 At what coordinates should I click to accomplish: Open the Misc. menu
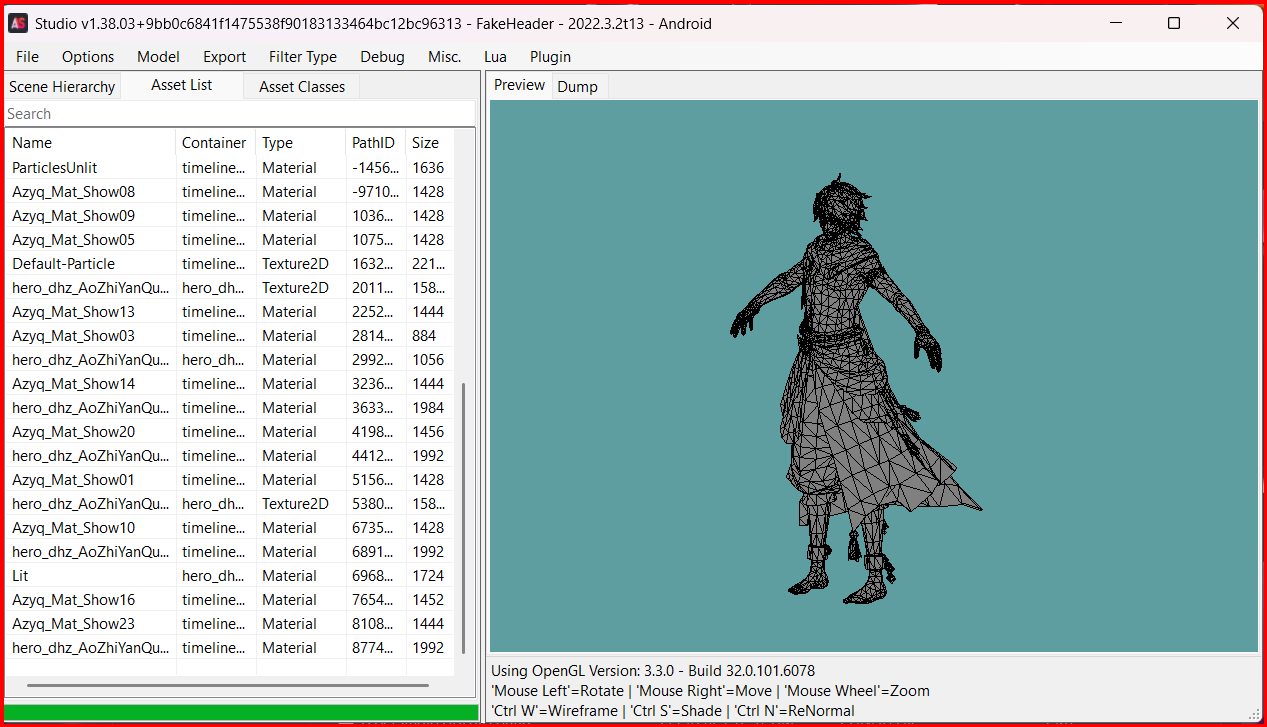(x=444, y=57)
